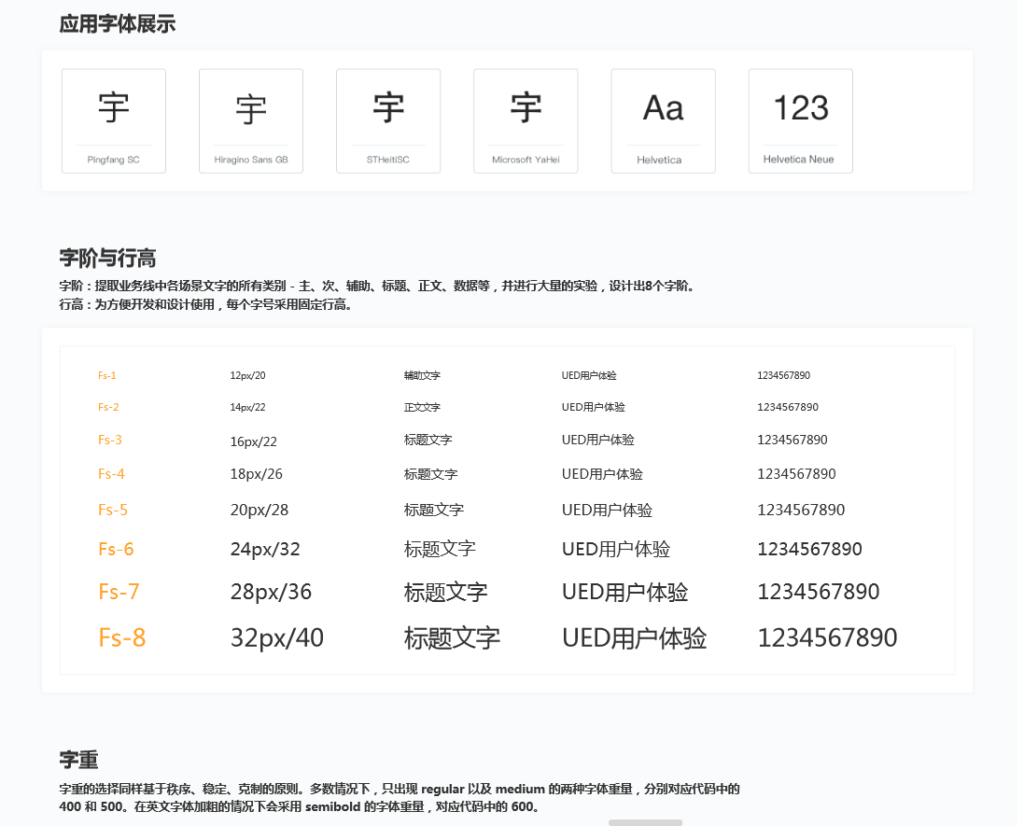The height and width of the screenshot is (826, 1024).
Task: Click the orange Fs-1 label
Action: pos(106,375)
